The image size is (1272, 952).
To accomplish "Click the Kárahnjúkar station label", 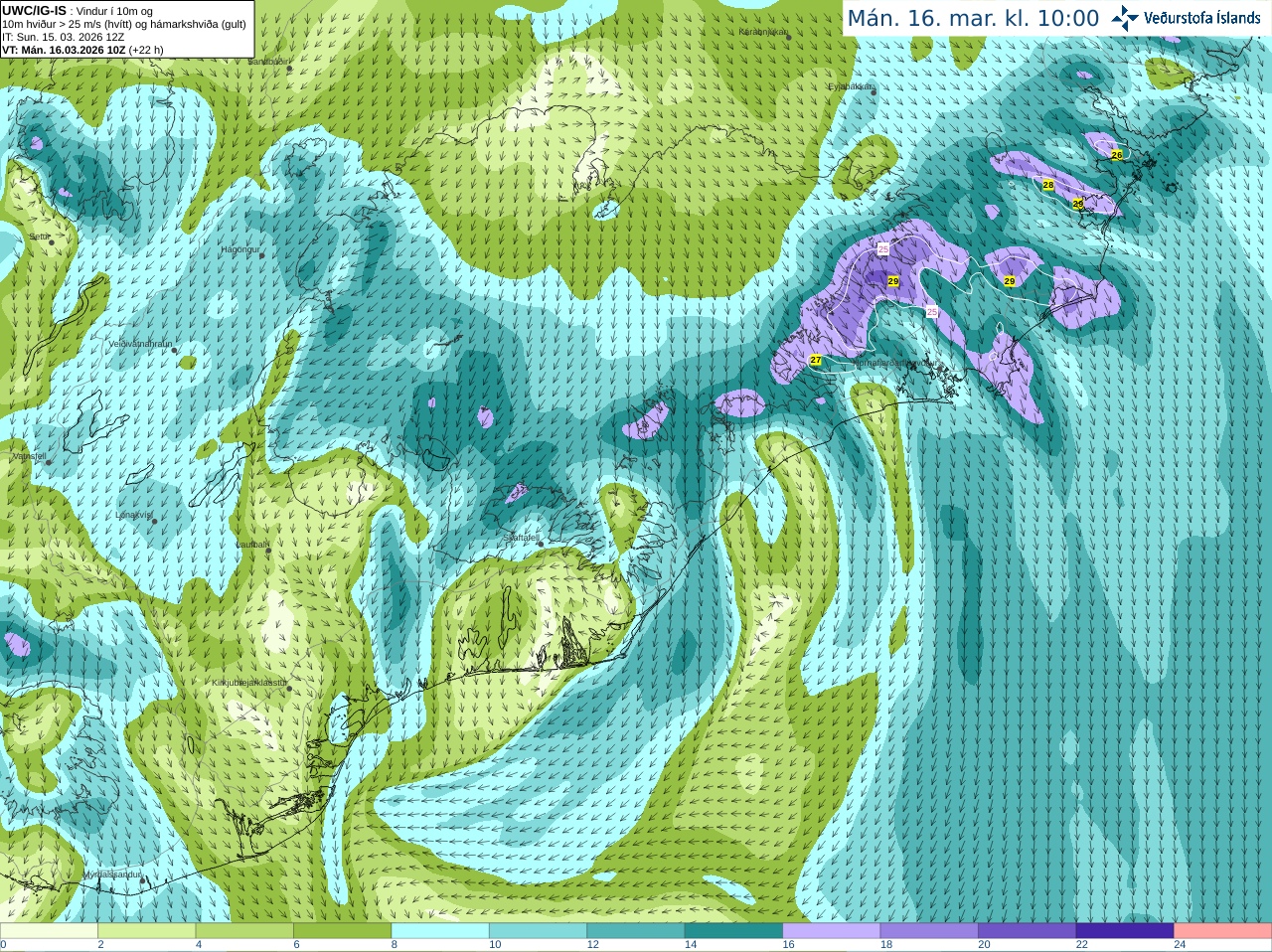I will [x=762, y=31].
